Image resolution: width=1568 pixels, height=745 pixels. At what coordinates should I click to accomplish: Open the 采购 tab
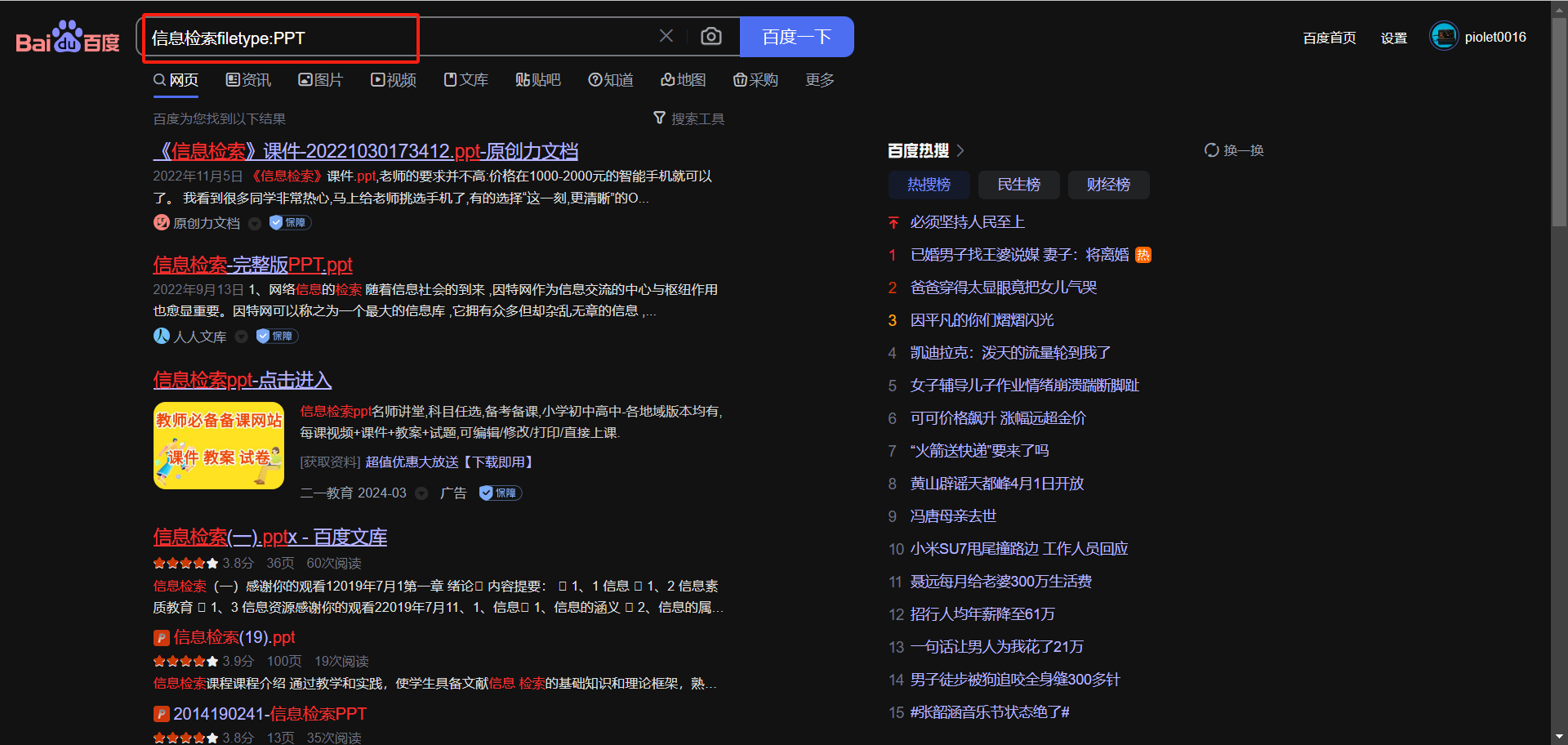coord(755,80)
